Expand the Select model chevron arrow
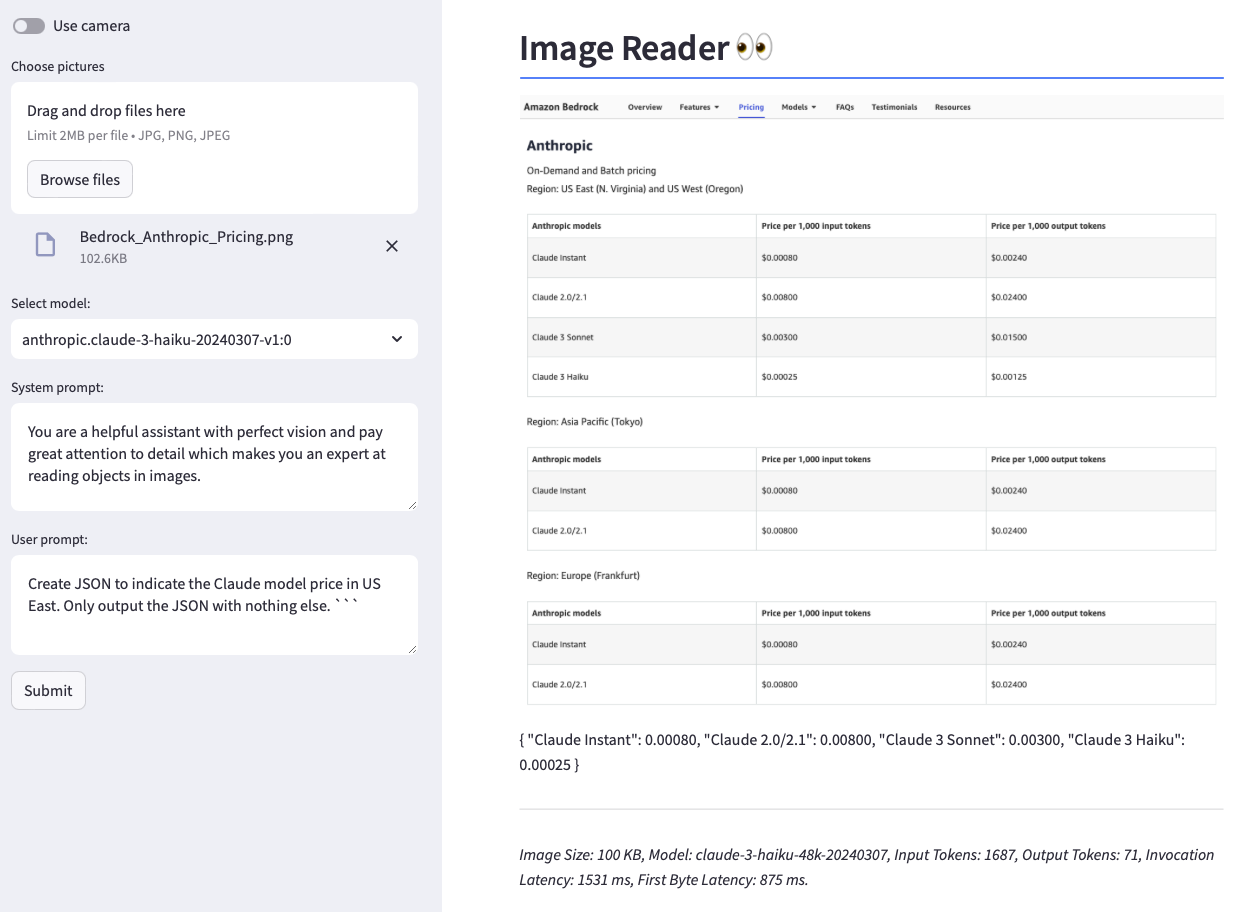 [x=397, y=340]
